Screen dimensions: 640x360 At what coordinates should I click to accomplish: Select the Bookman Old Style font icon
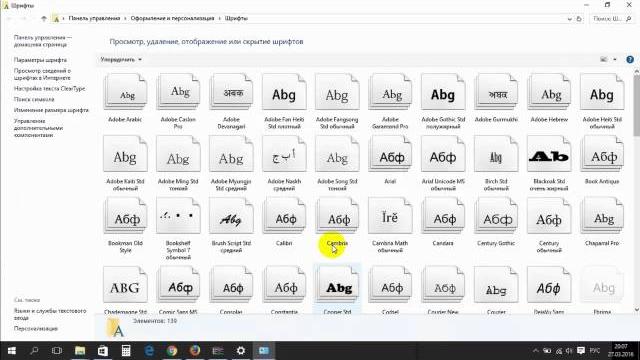(125, 216)
